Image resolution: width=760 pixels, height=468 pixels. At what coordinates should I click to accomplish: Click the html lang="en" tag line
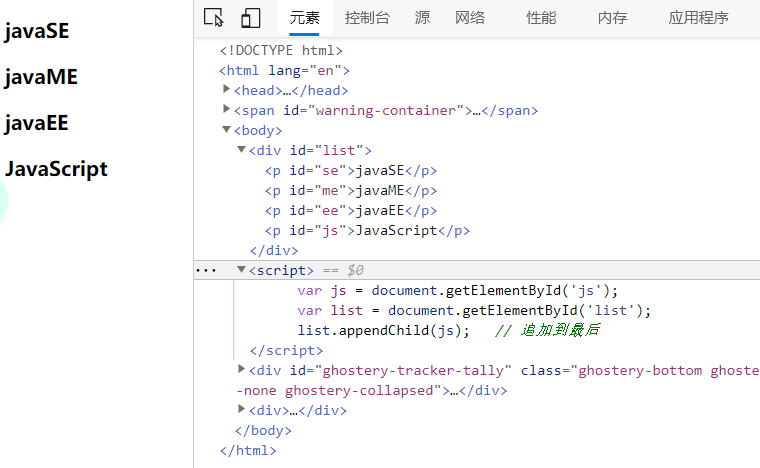click(x=284, y=70)
